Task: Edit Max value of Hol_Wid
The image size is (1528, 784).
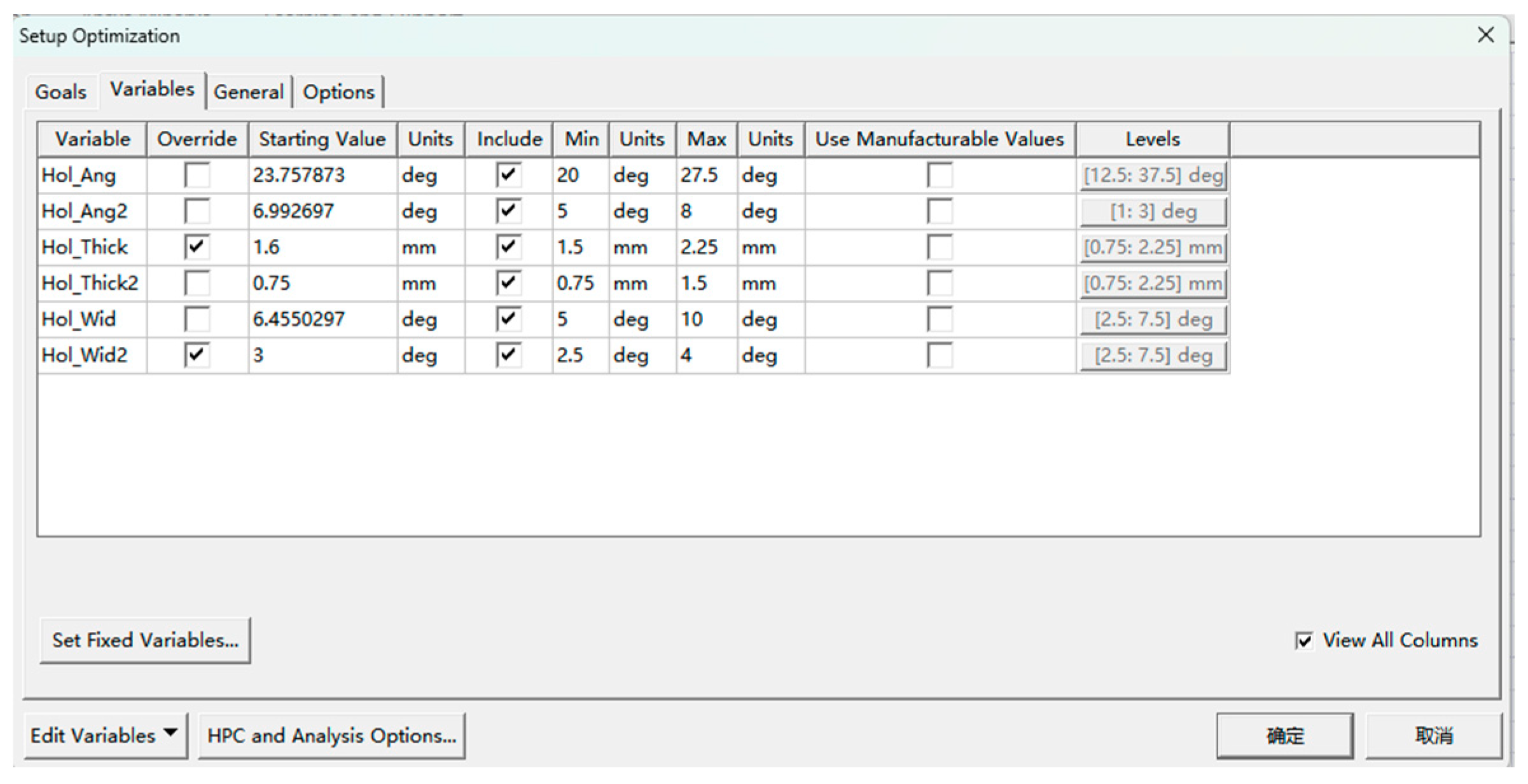Action: 705,319
